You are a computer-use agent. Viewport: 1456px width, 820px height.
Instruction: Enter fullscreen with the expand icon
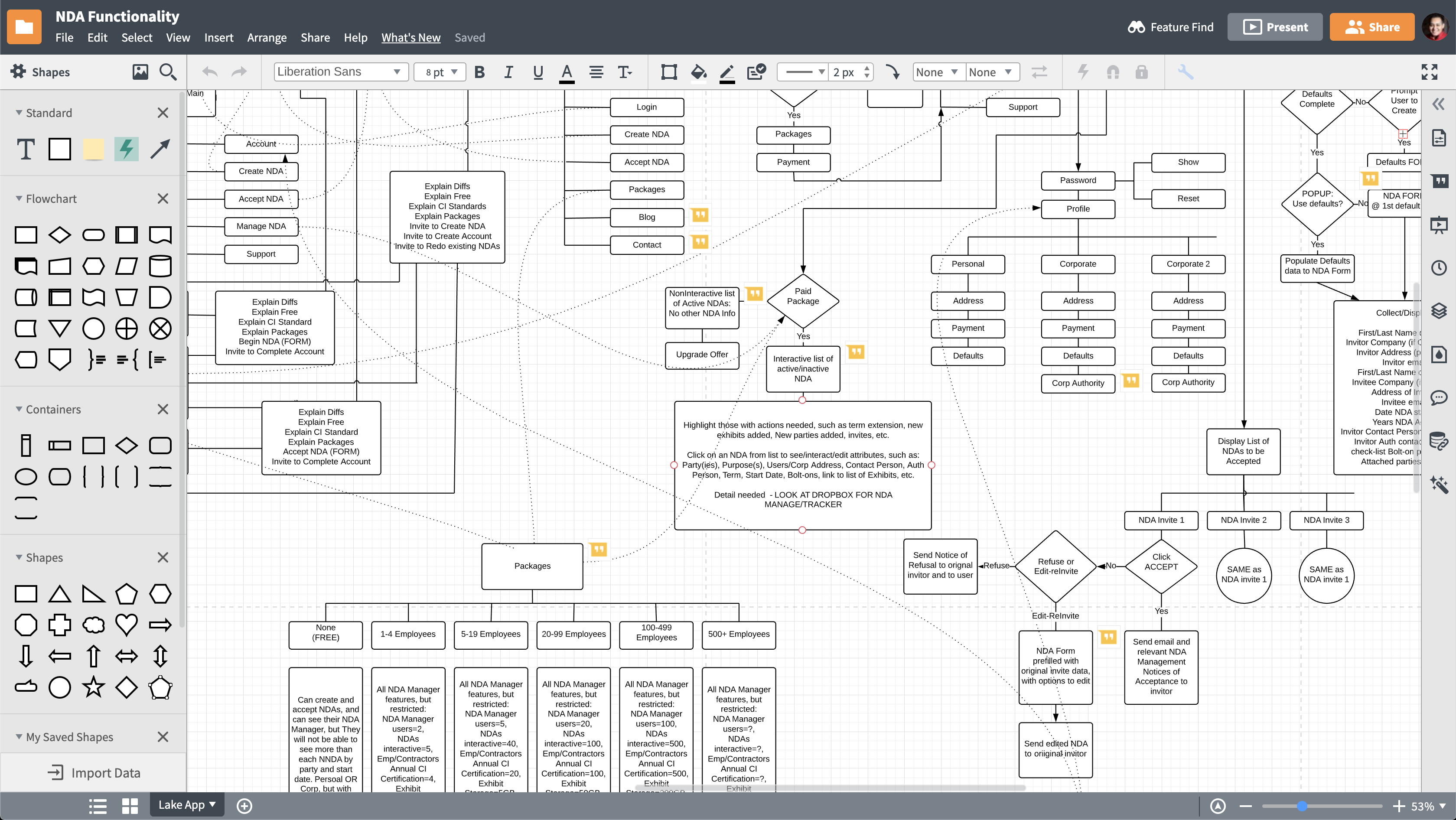tap(1430, 72)
